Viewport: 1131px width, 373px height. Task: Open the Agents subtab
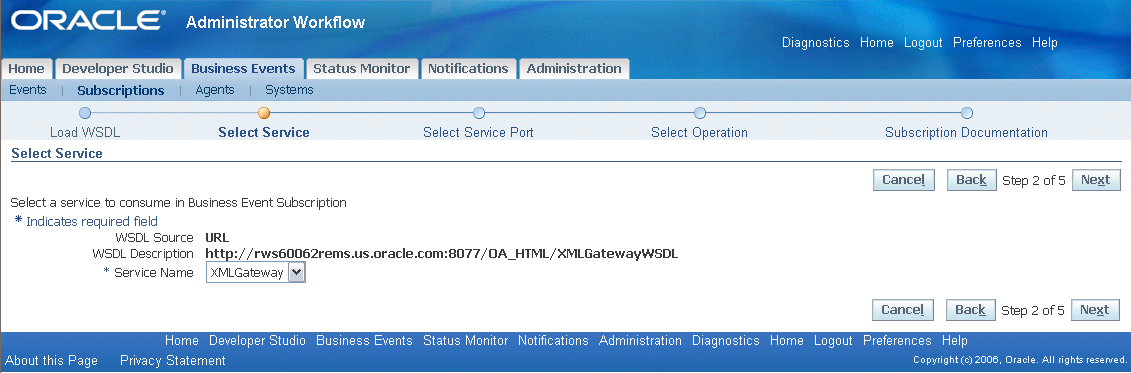[215, 90]
